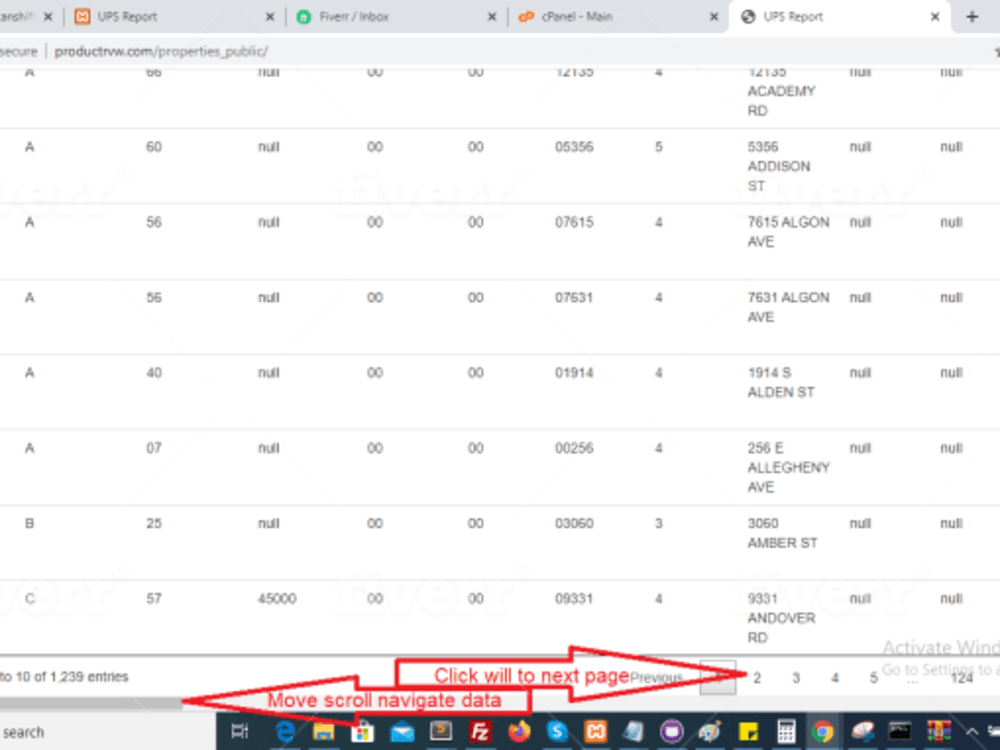Open WinRAR from the taskbar
The image size is (1000, 750).
click(x=939, y=732)
